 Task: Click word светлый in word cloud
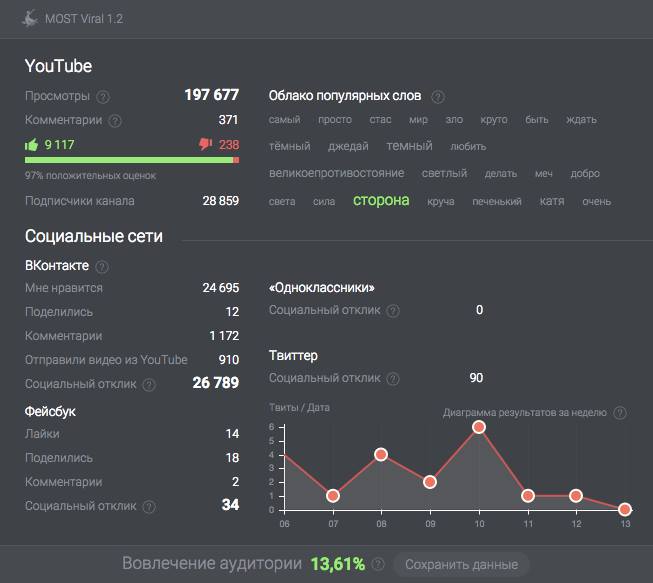[444, 173]
